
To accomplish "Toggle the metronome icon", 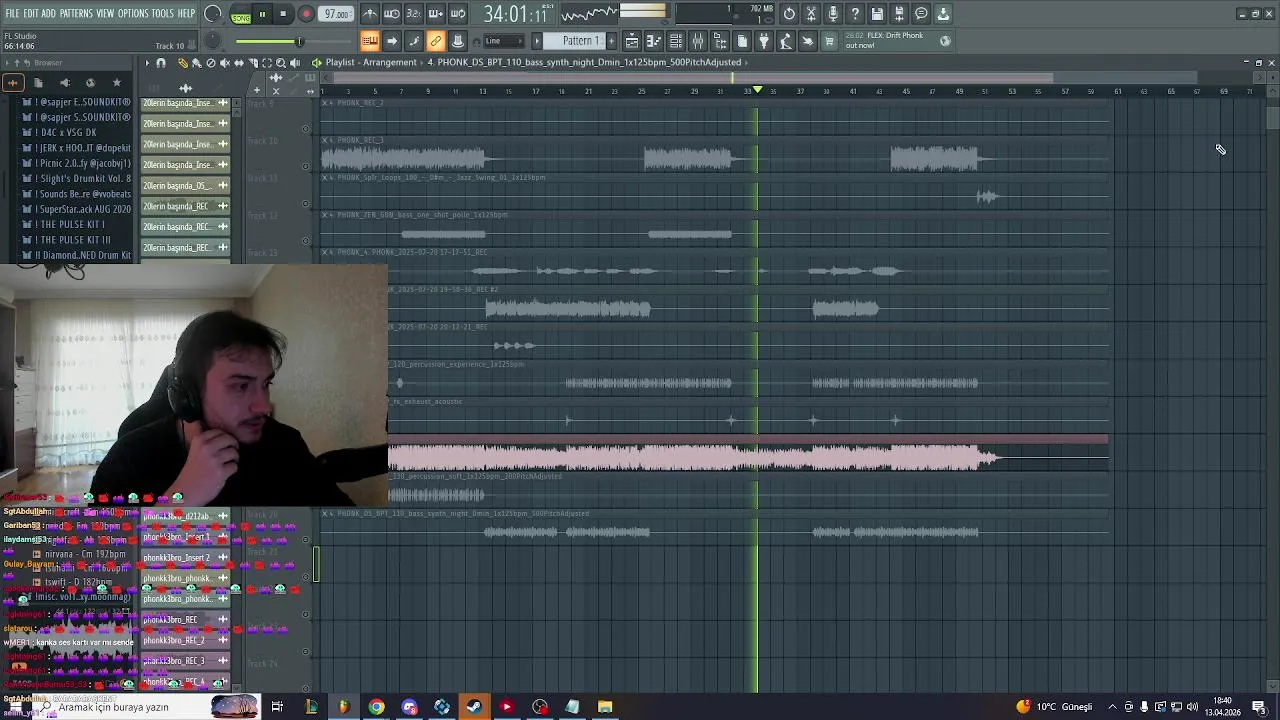I will point(370,14).
